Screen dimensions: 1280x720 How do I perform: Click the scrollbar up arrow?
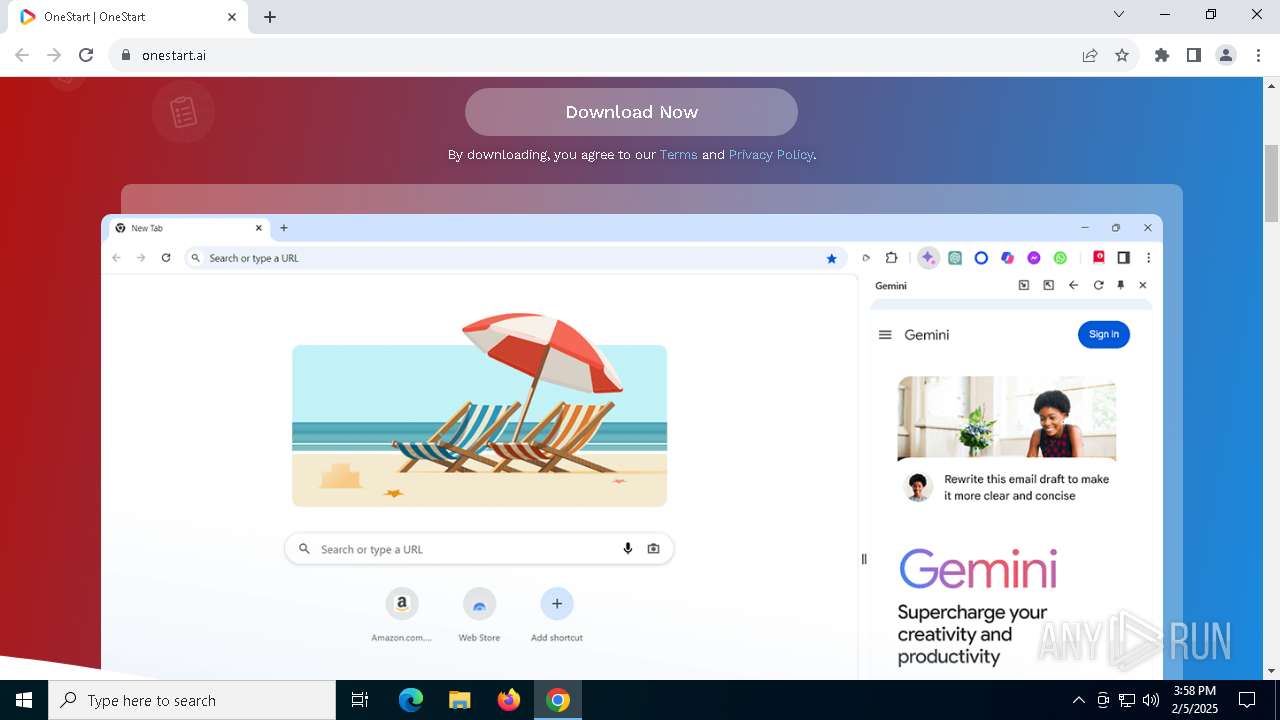[x=1272, y=85]
